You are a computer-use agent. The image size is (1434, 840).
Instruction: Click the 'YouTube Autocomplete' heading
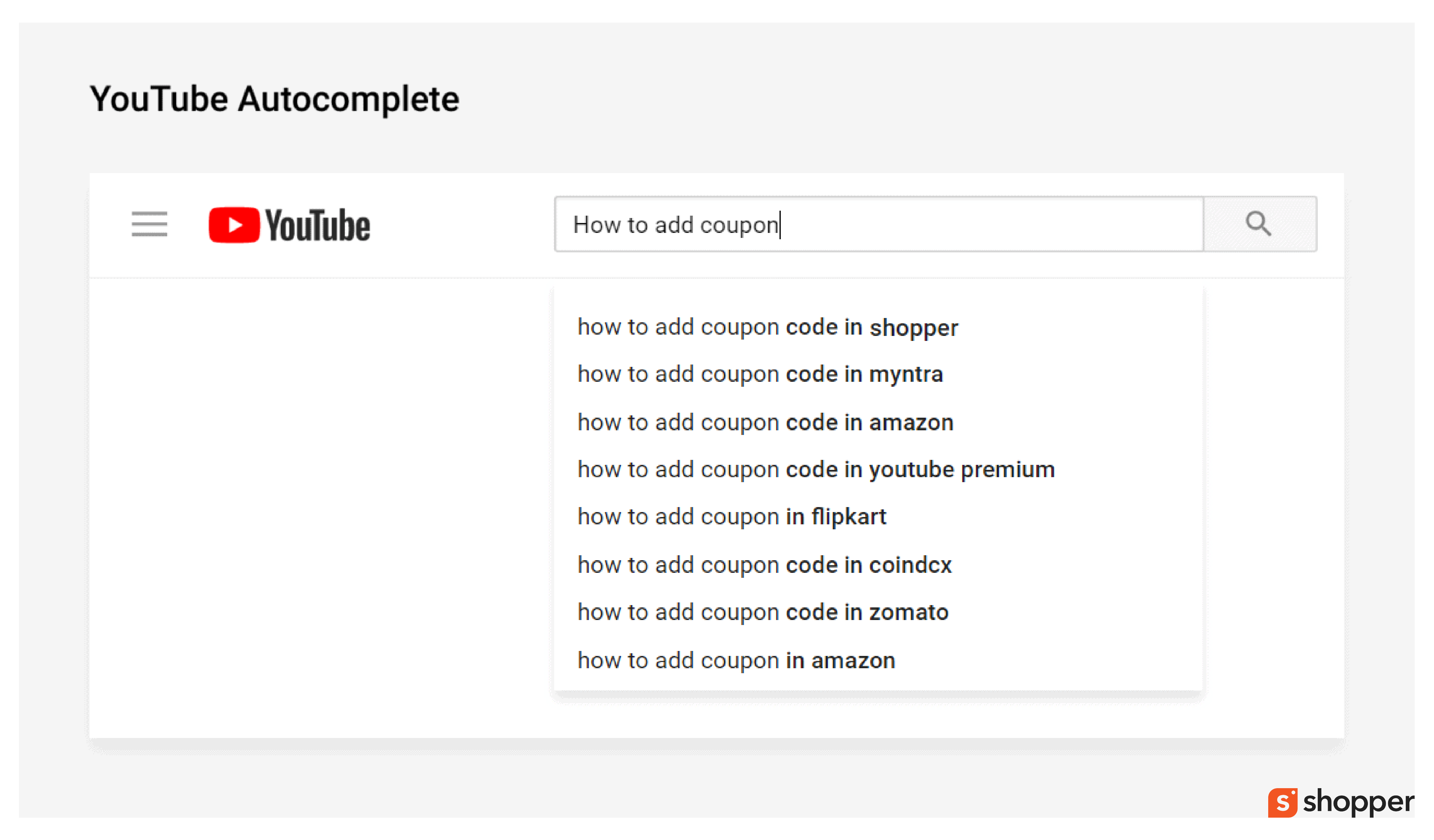[x=274, y=100]
